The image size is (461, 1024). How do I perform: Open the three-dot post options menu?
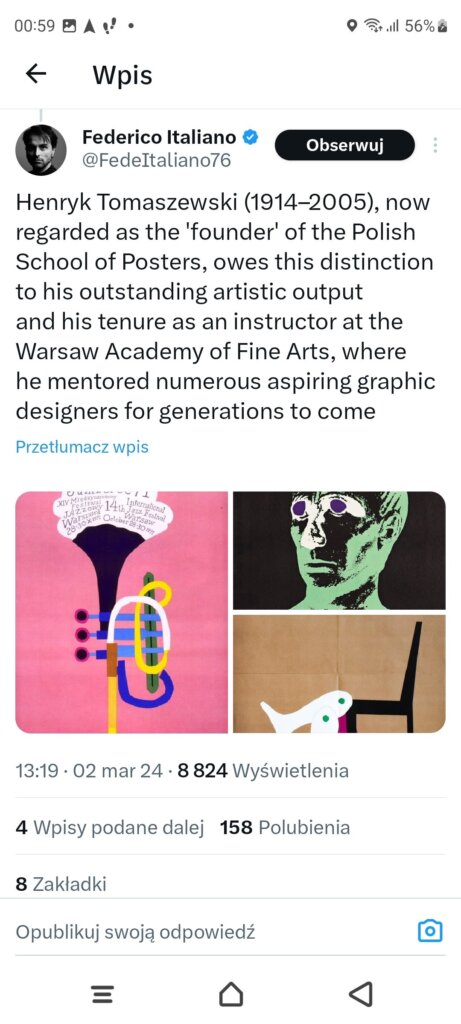coord(436,145)
